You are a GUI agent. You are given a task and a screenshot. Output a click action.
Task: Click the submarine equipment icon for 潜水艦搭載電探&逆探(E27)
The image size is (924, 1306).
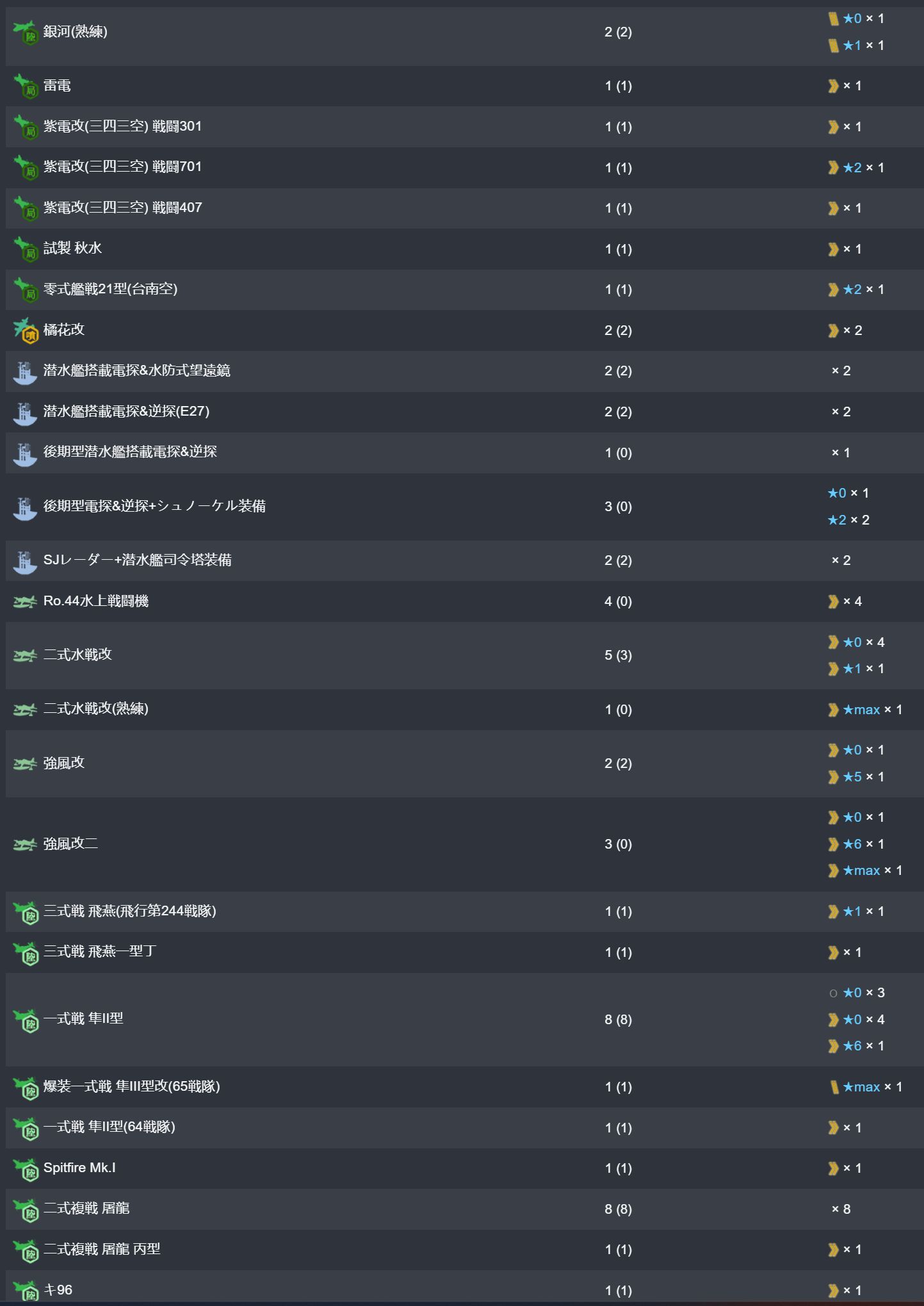26,412
